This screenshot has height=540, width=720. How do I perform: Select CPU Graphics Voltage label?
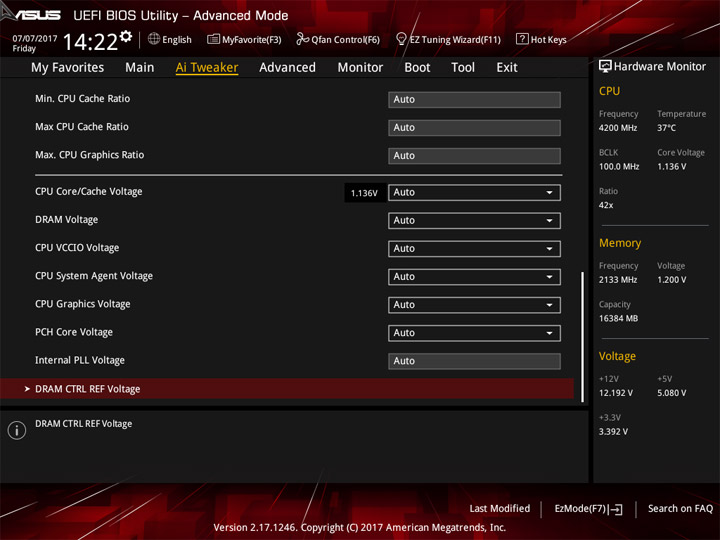83,304
